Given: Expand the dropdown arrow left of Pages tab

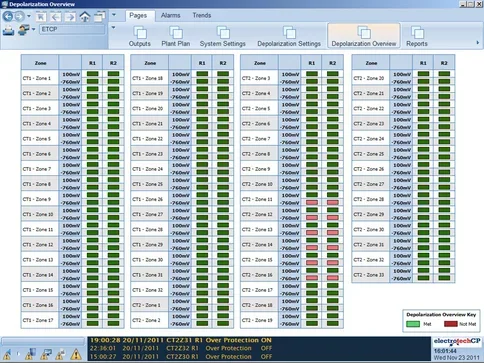Looking at the screenshot, I should [114, 15].
